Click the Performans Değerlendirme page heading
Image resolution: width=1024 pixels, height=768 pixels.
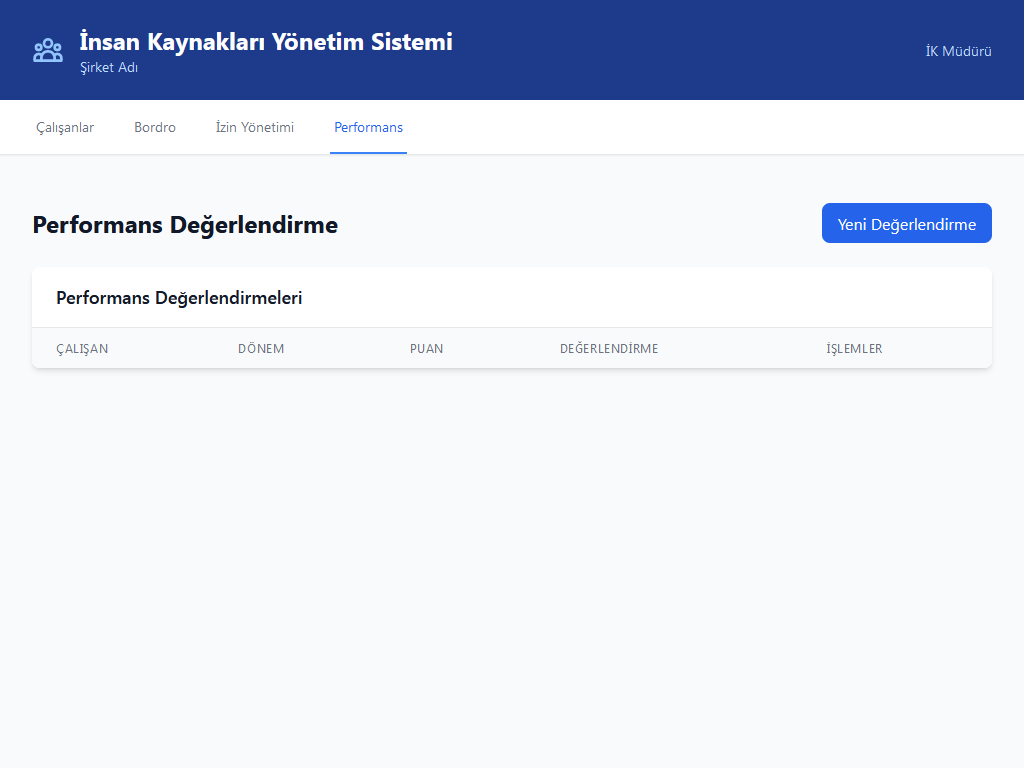click(185, 225)
